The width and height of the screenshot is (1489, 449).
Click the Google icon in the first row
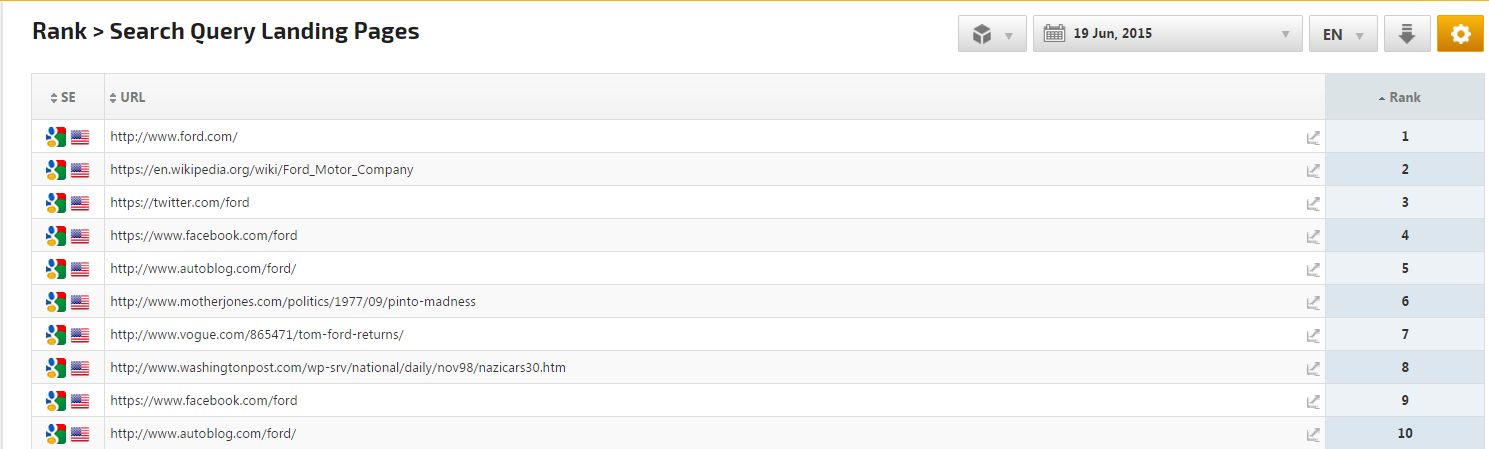click(x=56, y=137)
